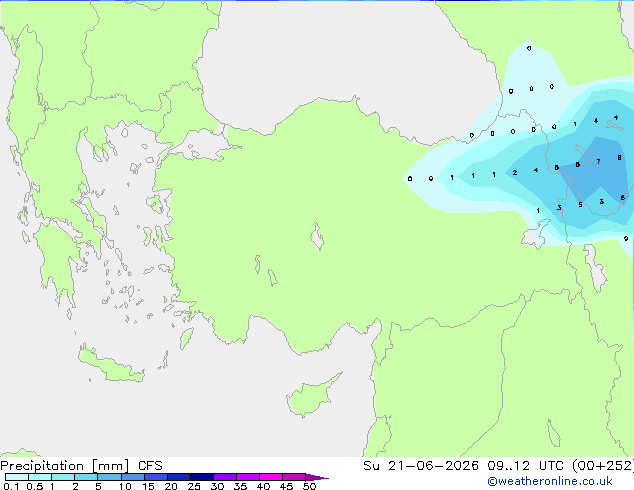634x490 pixels.
Task: Pick the dark blue swatch between 20 and 25
Action: 179,477
